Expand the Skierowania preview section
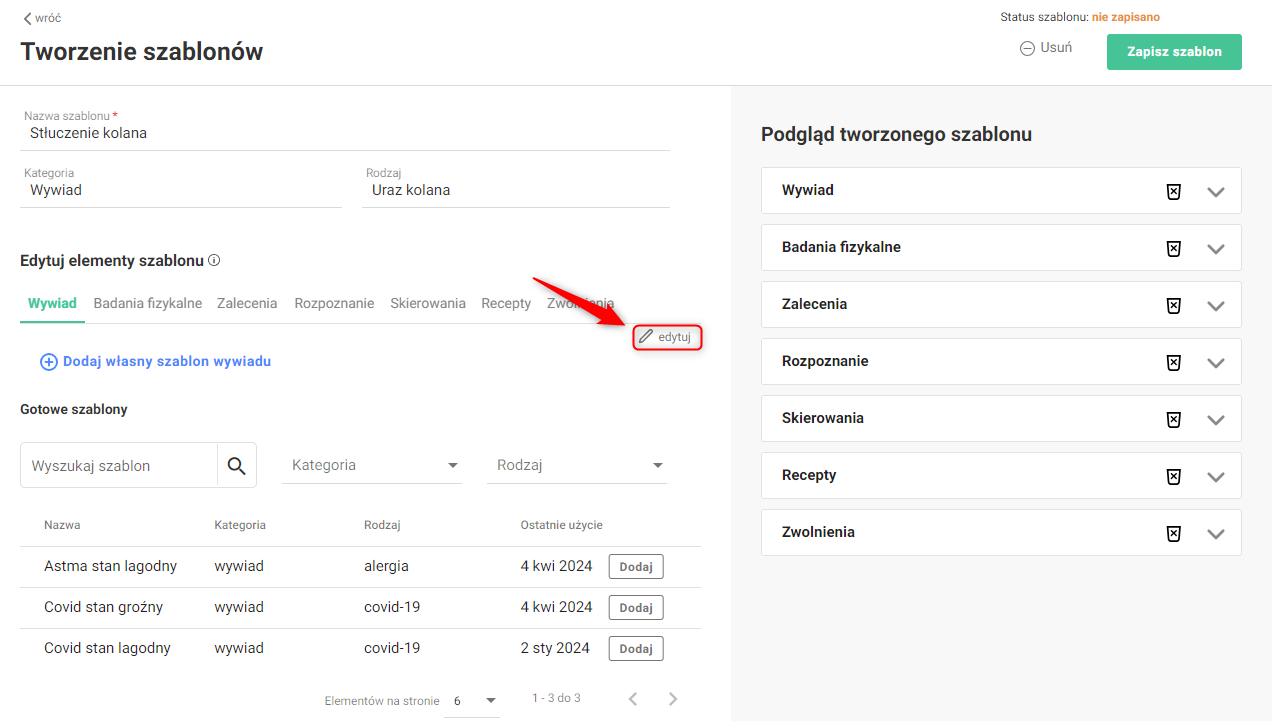This screenshot has width=1272, height=723. click(1216, 420)
